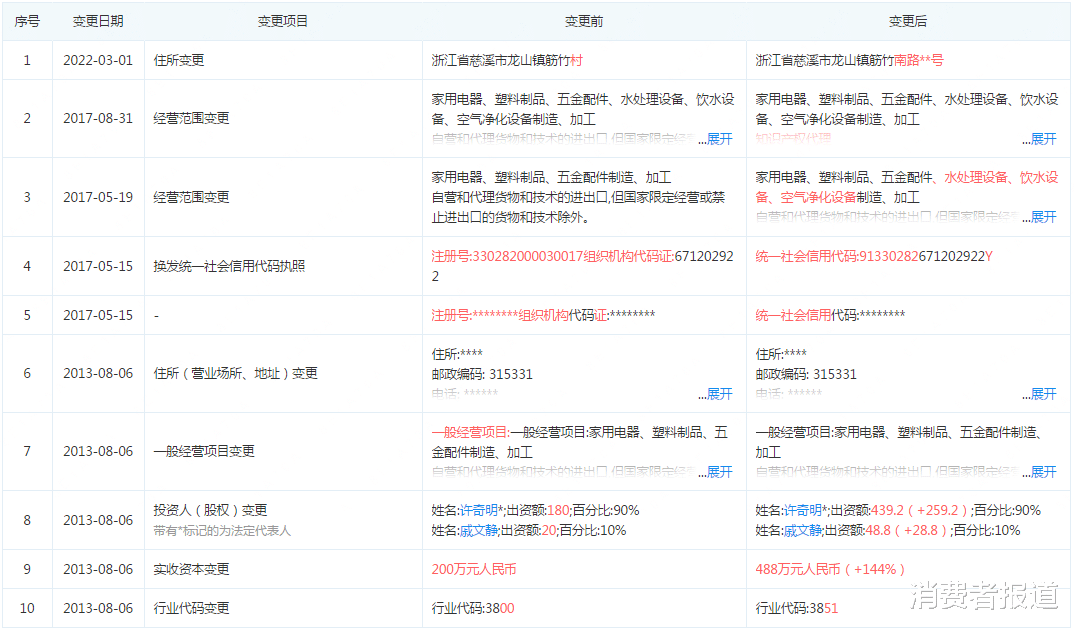Expand 变更后 content of 一般经营项目变更 row
The image size is (1074, 630).
click(1042, 470)
